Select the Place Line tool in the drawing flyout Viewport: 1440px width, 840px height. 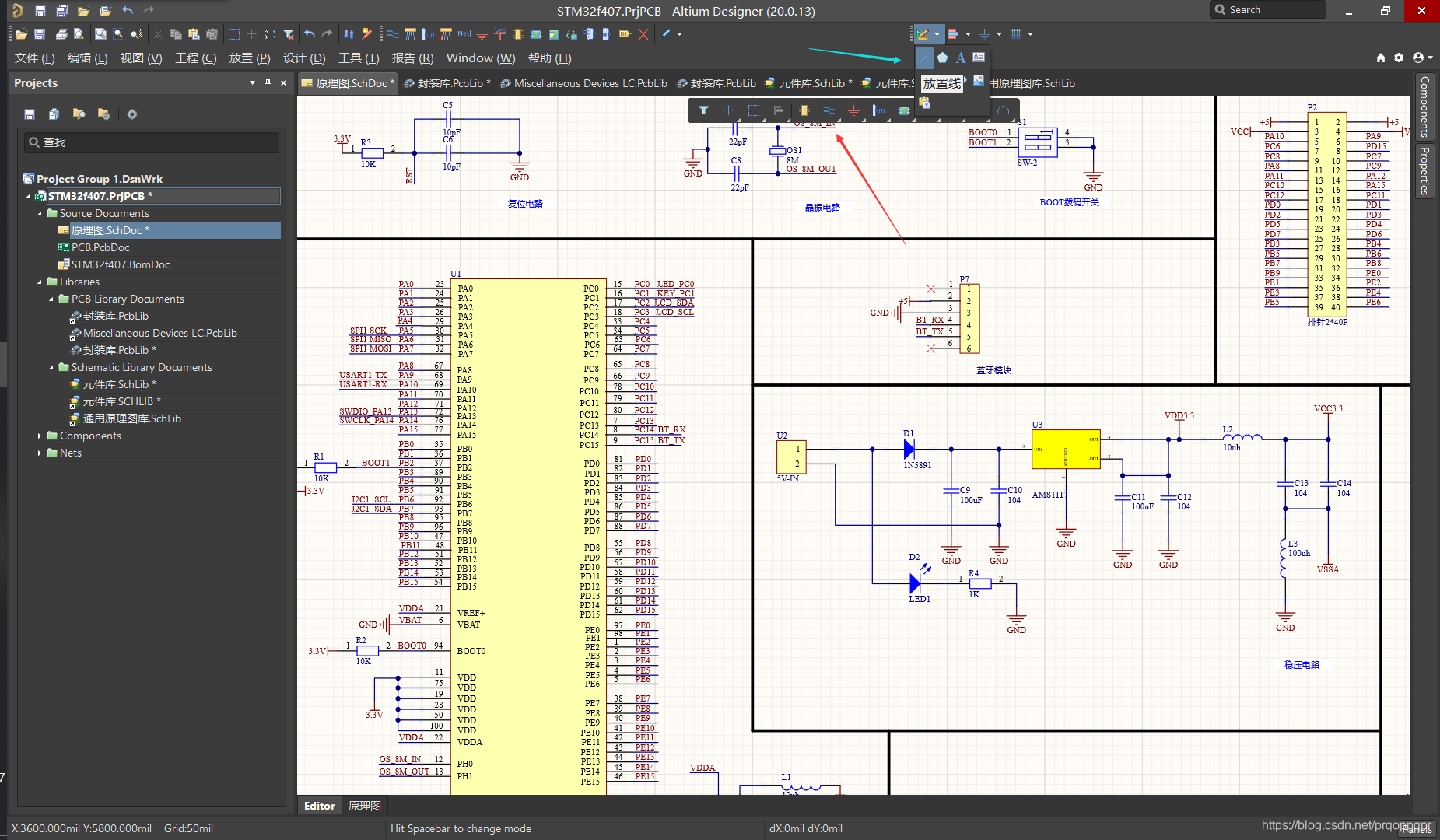[924, 58]
